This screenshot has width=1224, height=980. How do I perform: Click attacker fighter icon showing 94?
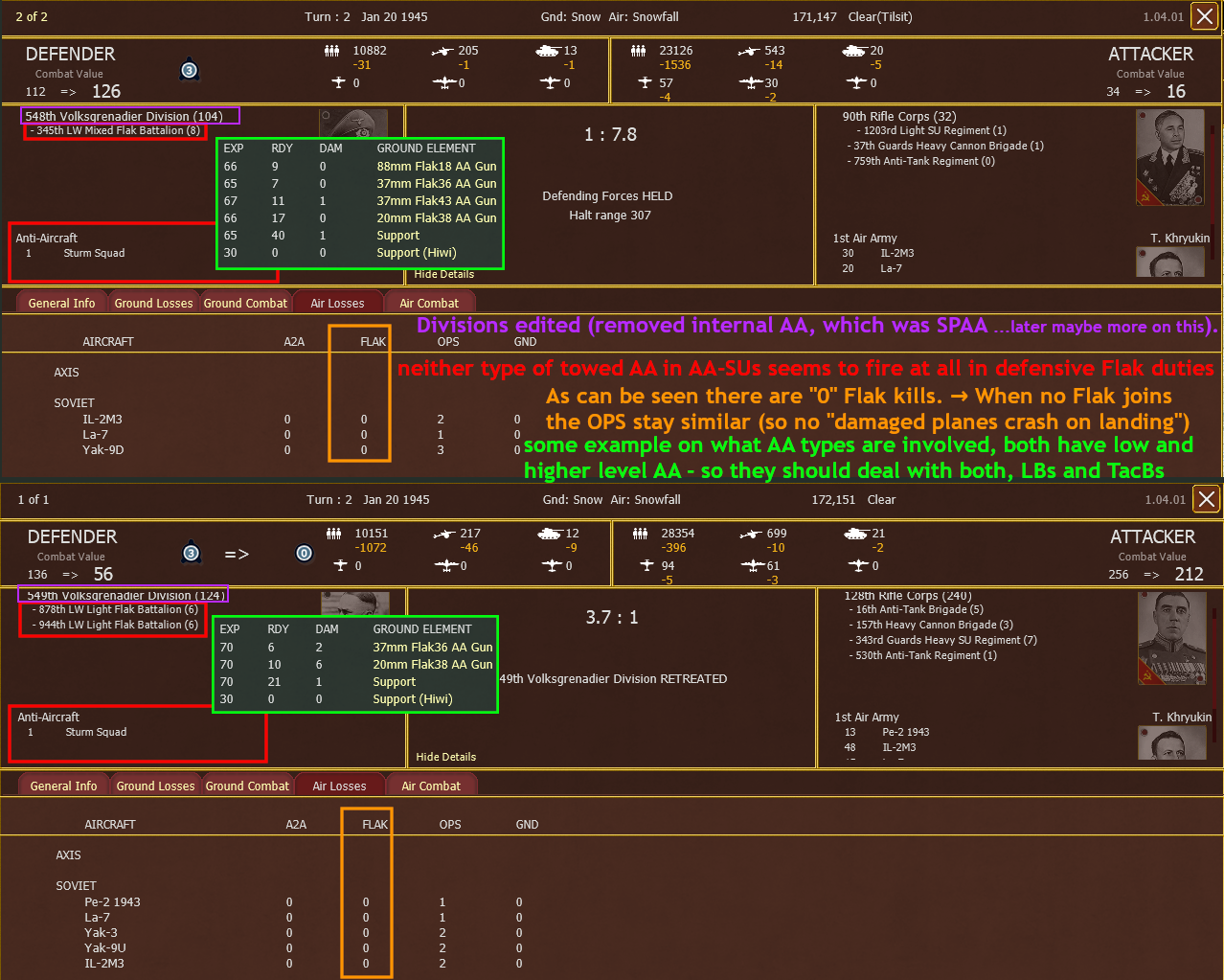coord(646,566)
